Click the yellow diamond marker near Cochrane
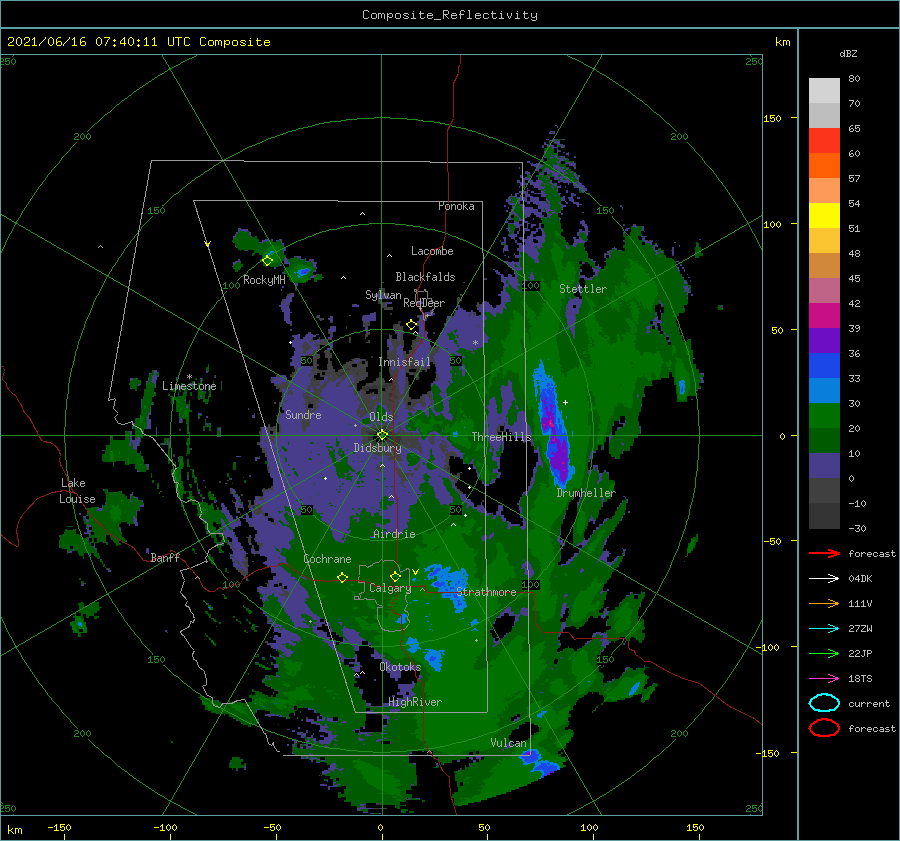This screenshot has height=841, width=900. 342,577
